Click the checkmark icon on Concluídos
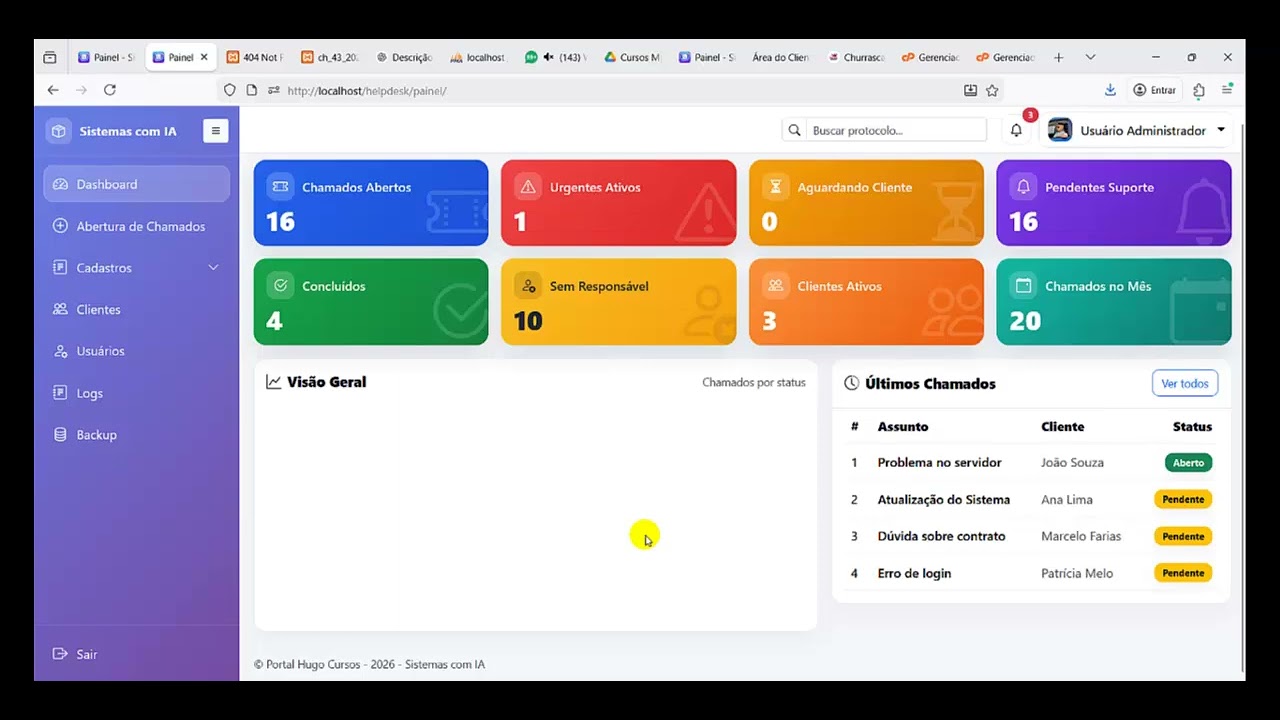The width and height of the screenshot is (1280, 720). [280, 286]
